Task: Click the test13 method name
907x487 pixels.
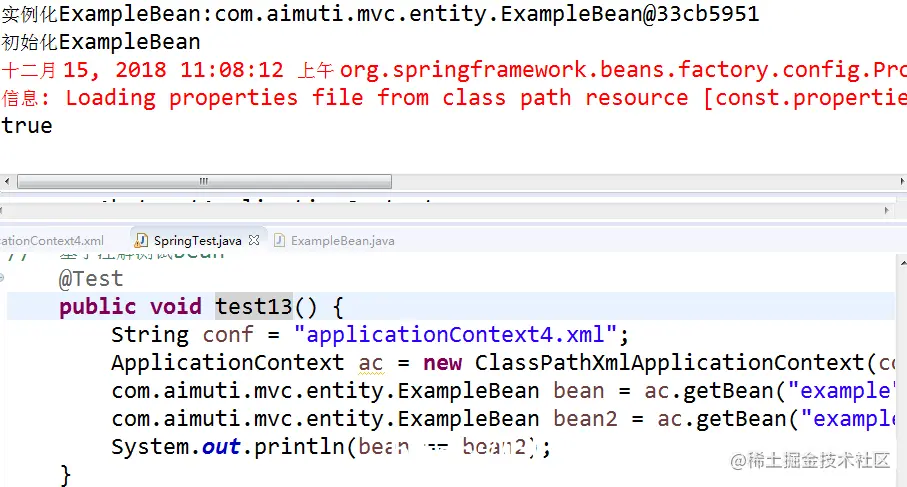Action: coord(254,307)
